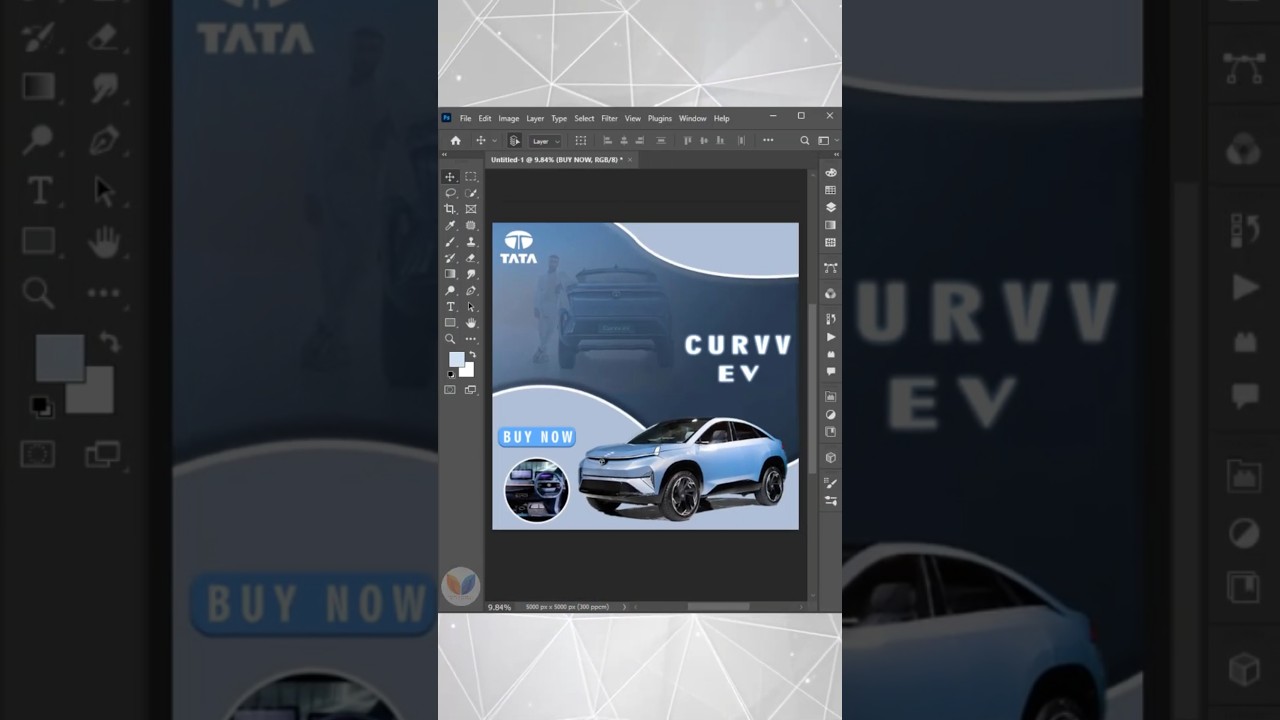Open the Actions play icon in dock
The image size is (1280, 720).
point(830,337)
